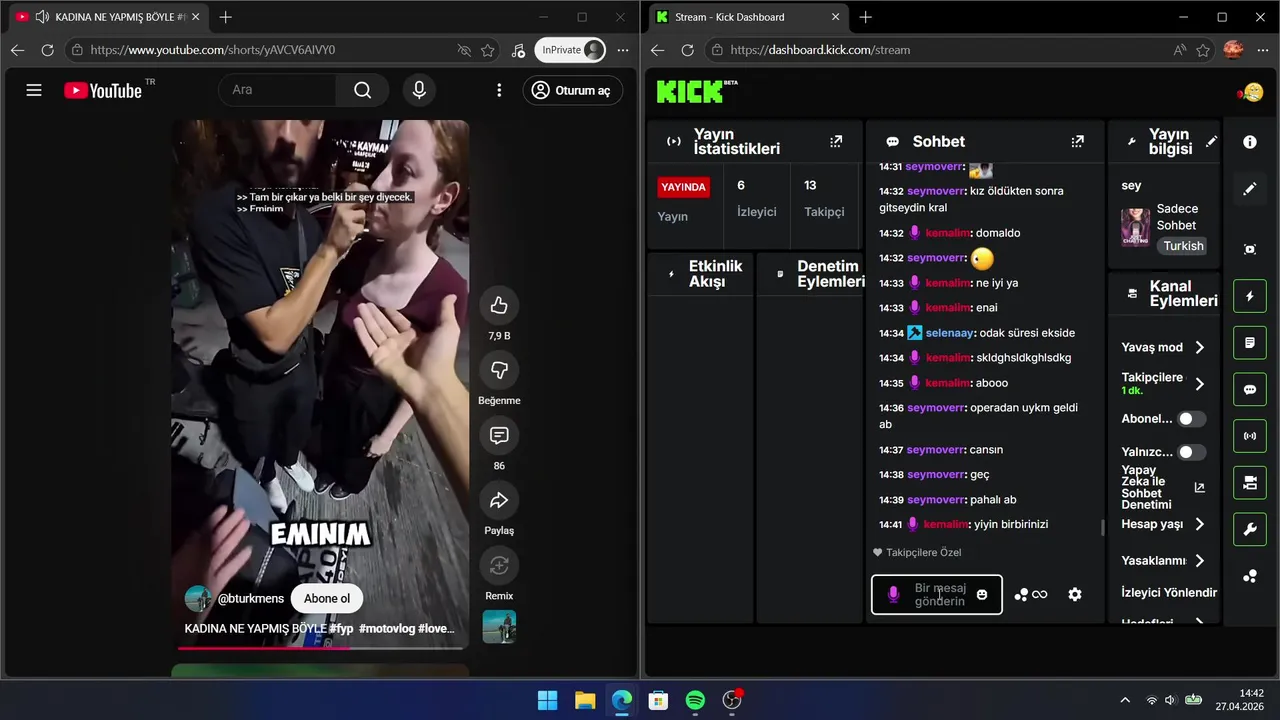Click selenaay username in chat
The height and width of the screenshot is (720, 1280).
pyautogui.click(x=950, y=333)
